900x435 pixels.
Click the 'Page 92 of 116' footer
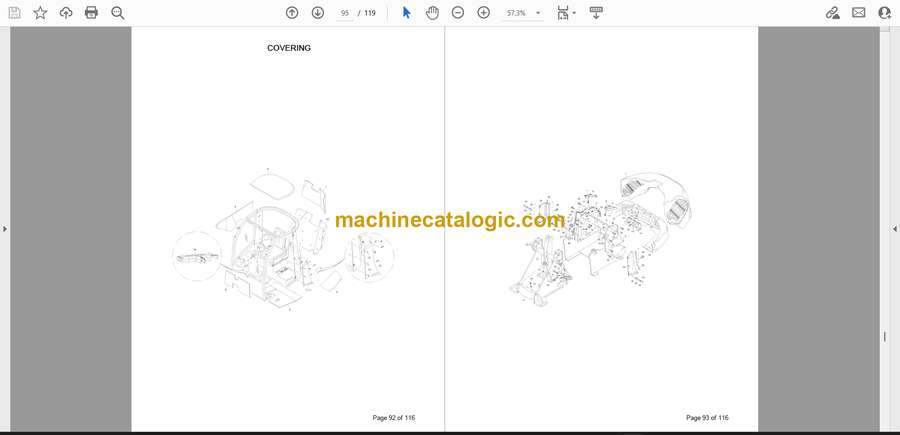[x=394, y=418]
